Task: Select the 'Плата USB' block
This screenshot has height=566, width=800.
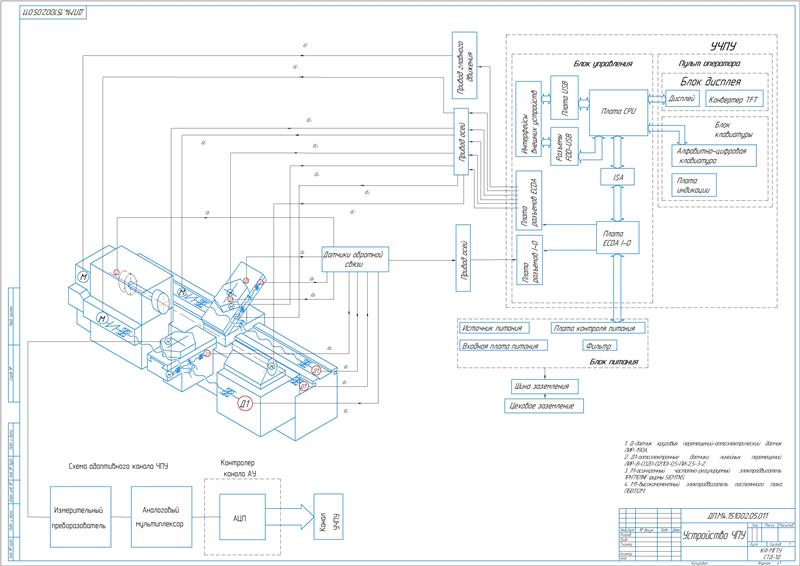Action: coord(564,97)
